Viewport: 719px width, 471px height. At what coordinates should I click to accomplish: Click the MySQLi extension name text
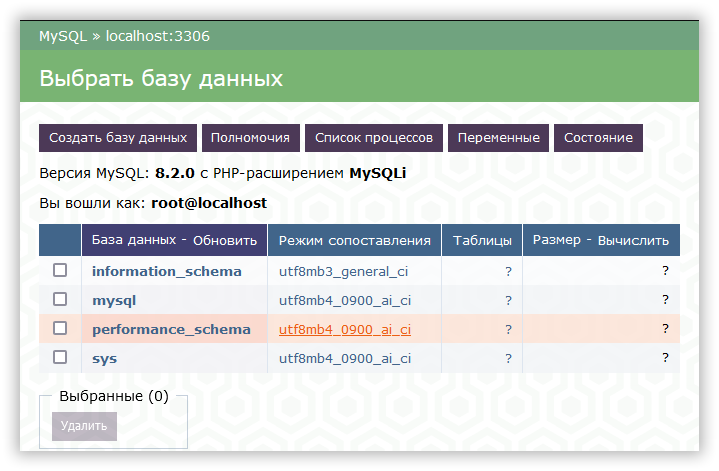click(378, 173)
